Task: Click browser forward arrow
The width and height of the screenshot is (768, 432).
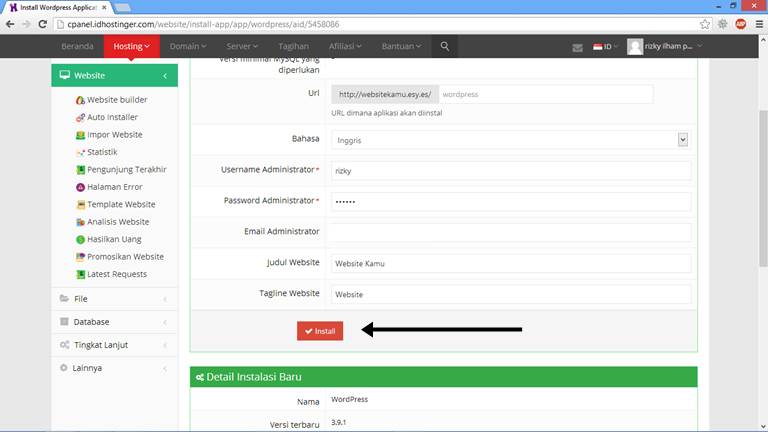Action: pos(26,24)
